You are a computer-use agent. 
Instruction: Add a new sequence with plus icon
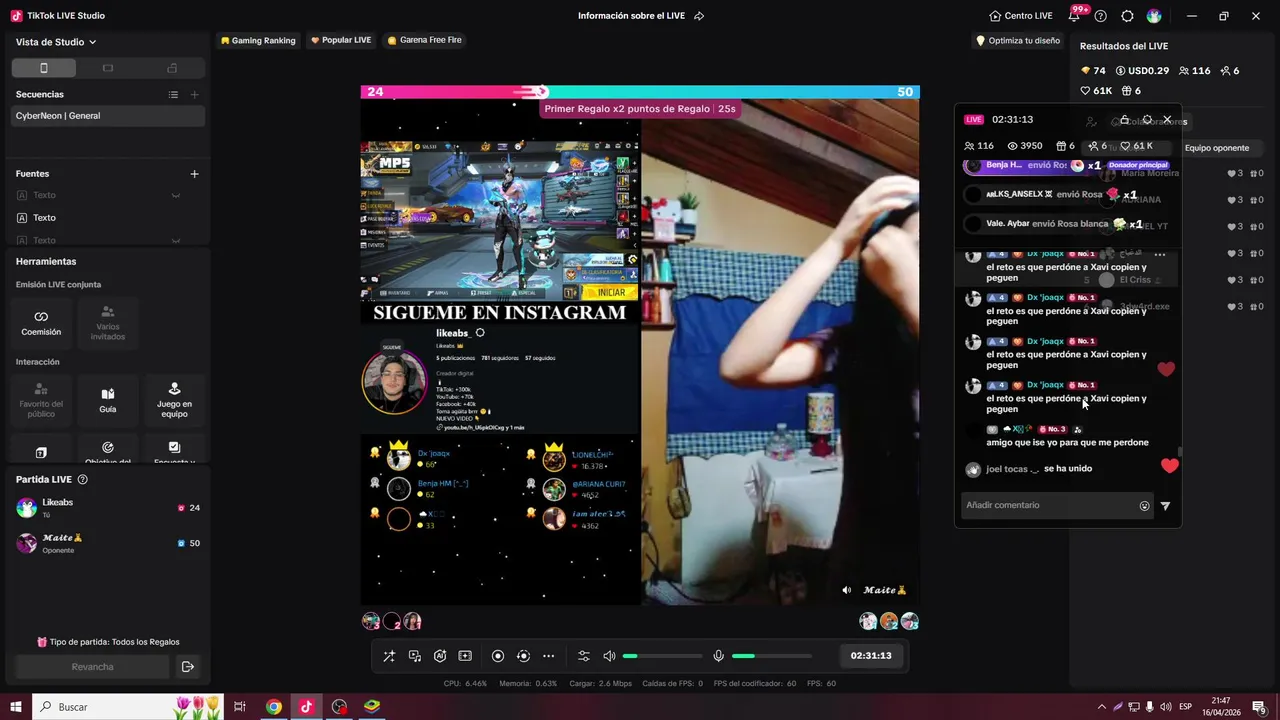[x=194, y=94]
